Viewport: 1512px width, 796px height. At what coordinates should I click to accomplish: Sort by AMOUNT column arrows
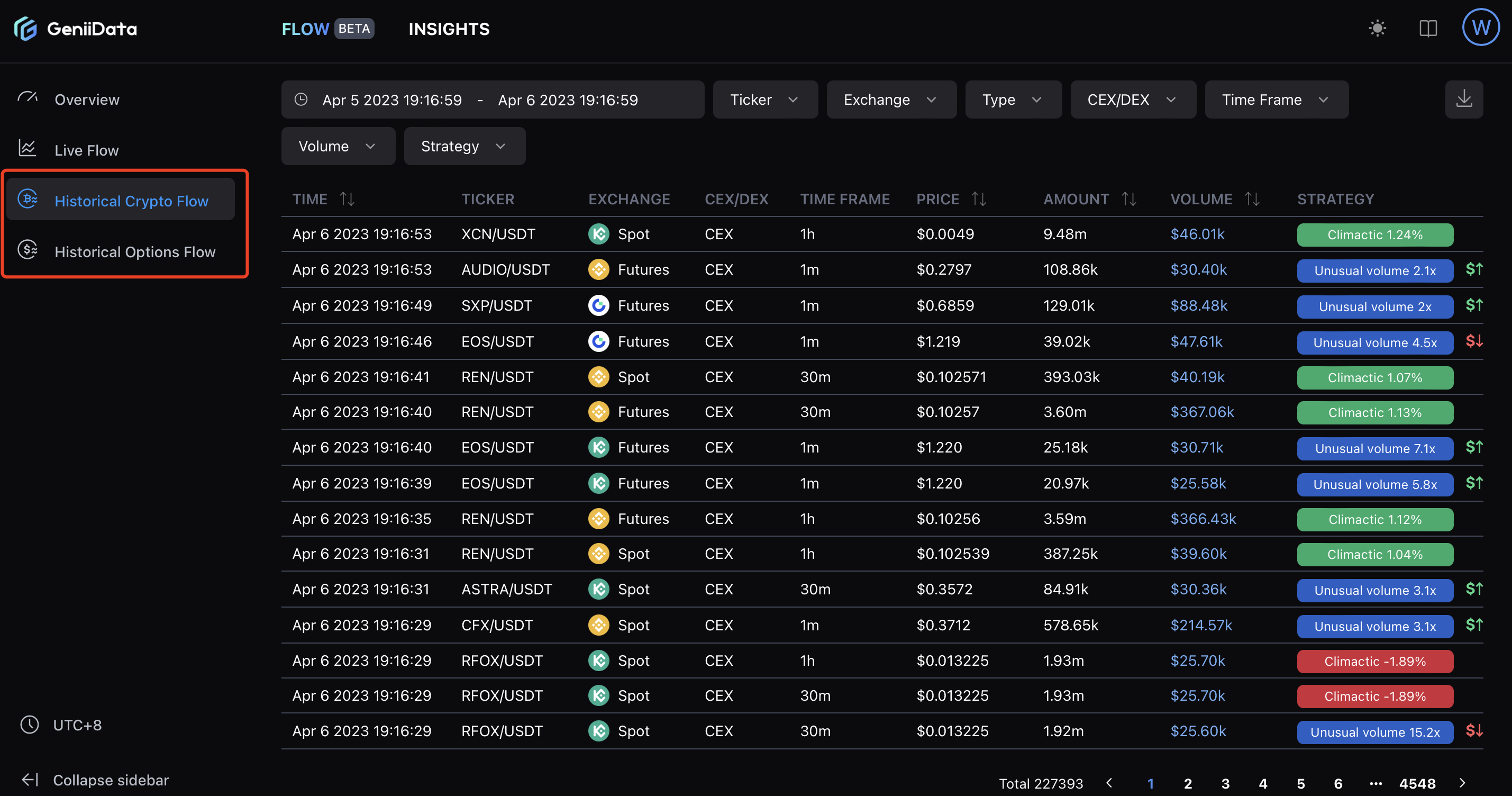(x=1129, y=199)
